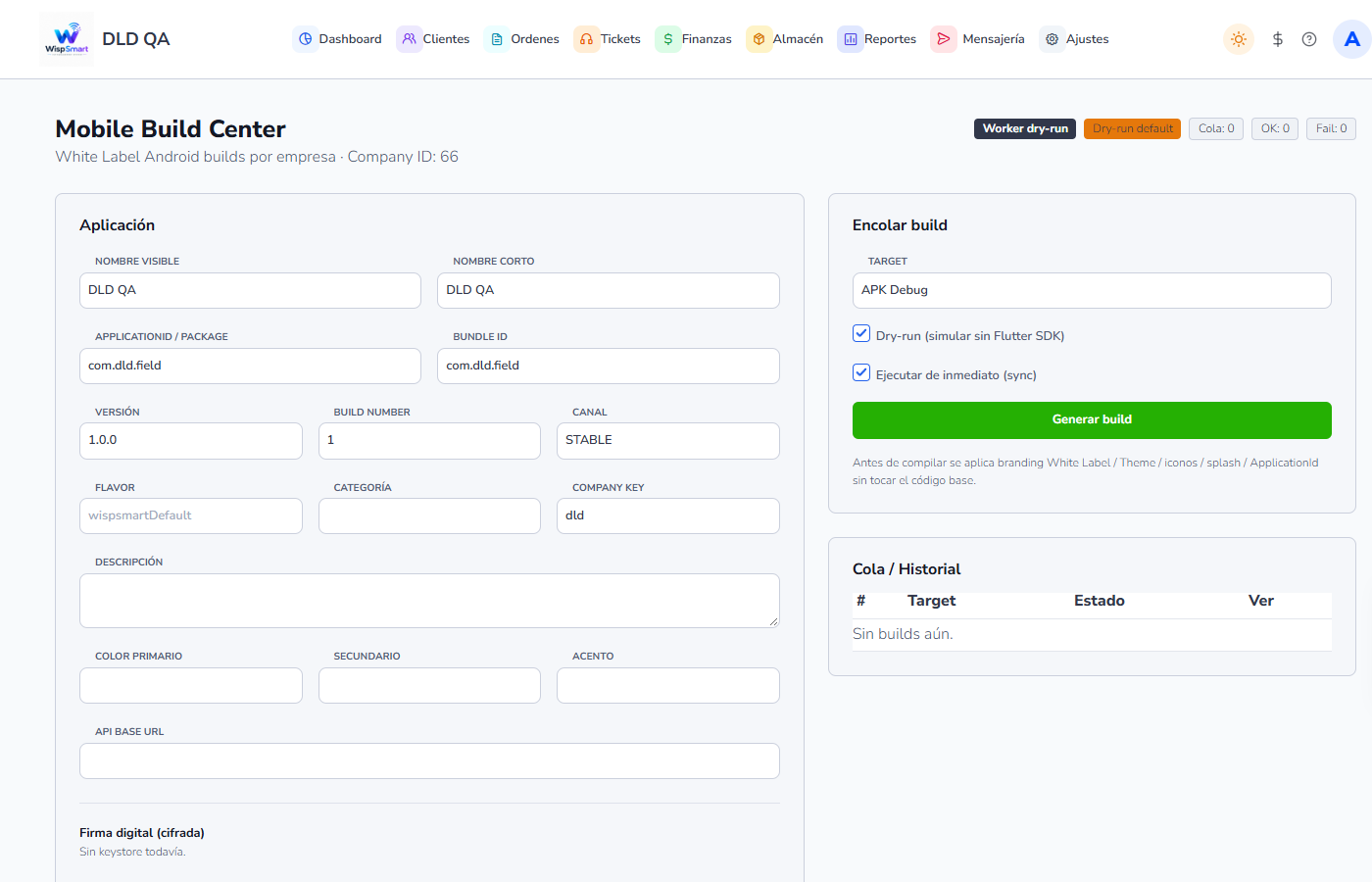1372x882 pixels.
Task: Click the Finanzas dollar icon
Action: (x=668, y=39)
